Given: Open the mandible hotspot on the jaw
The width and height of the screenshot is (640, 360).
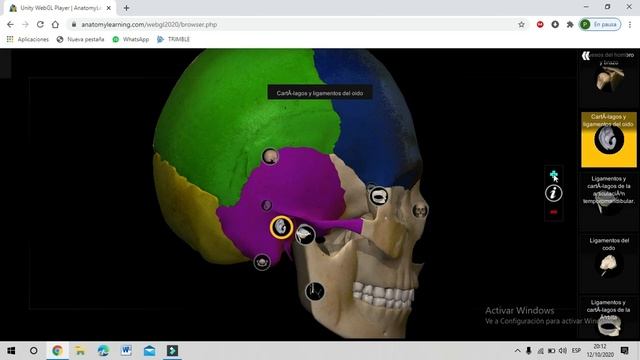Looking at the screenshot, I should pos(315,291).
